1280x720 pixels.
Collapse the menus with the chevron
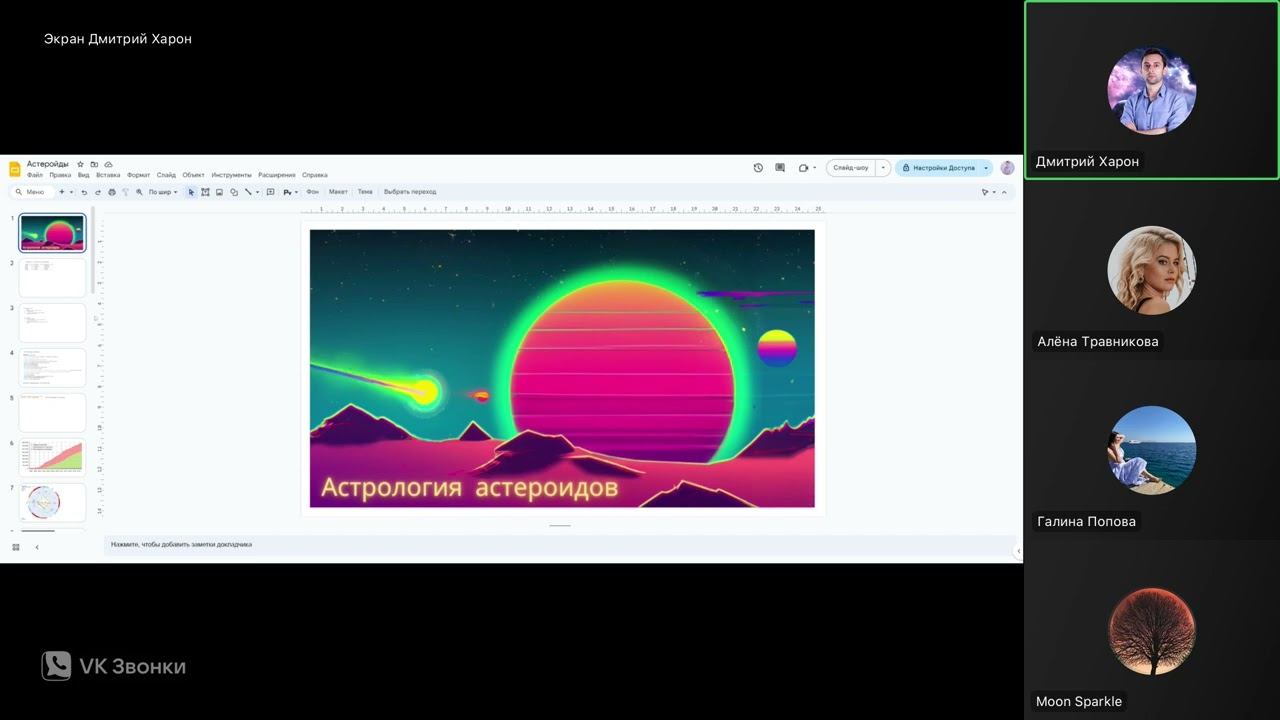(1004, 192)
